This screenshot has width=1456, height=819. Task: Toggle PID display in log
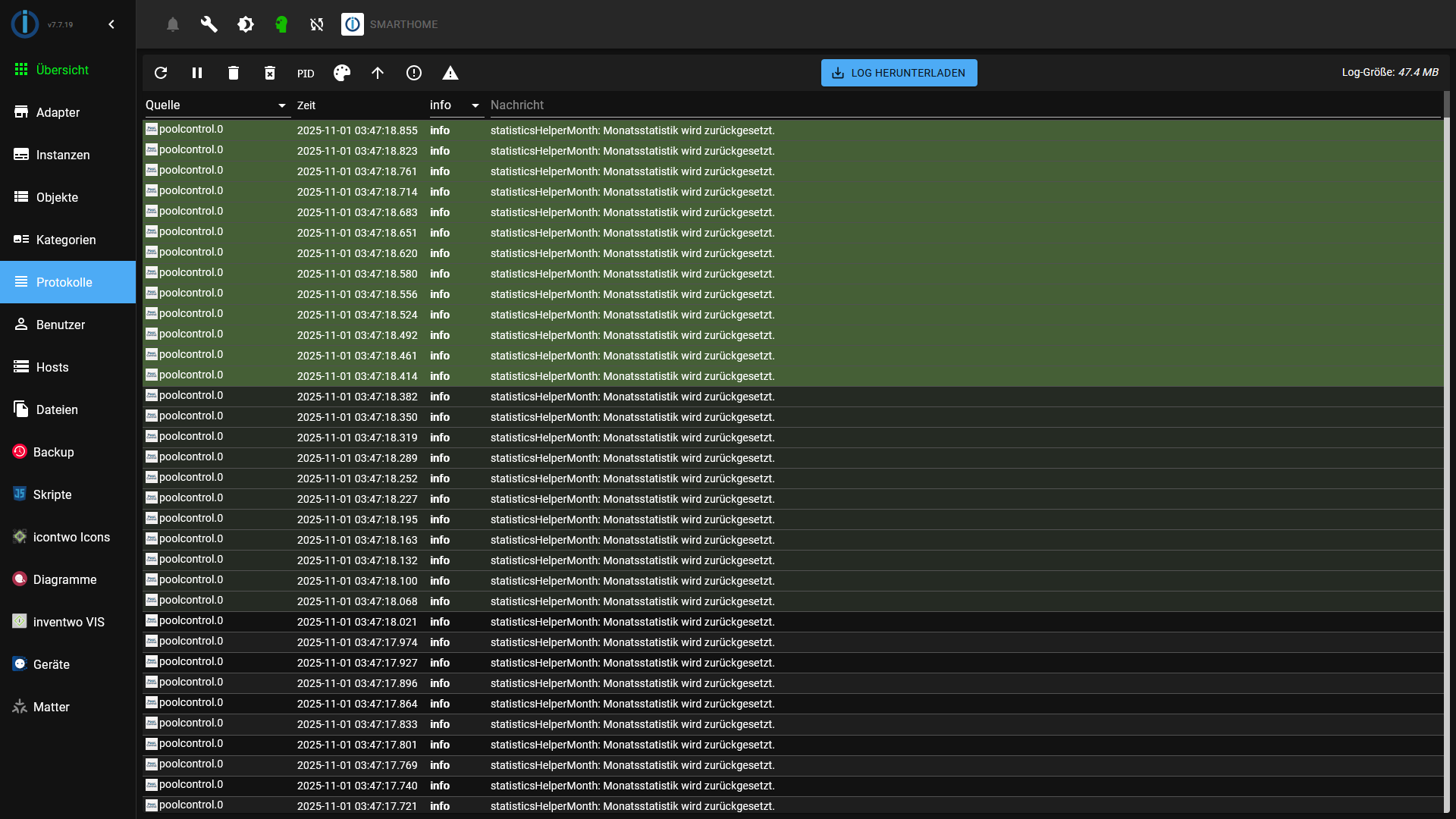306,74
